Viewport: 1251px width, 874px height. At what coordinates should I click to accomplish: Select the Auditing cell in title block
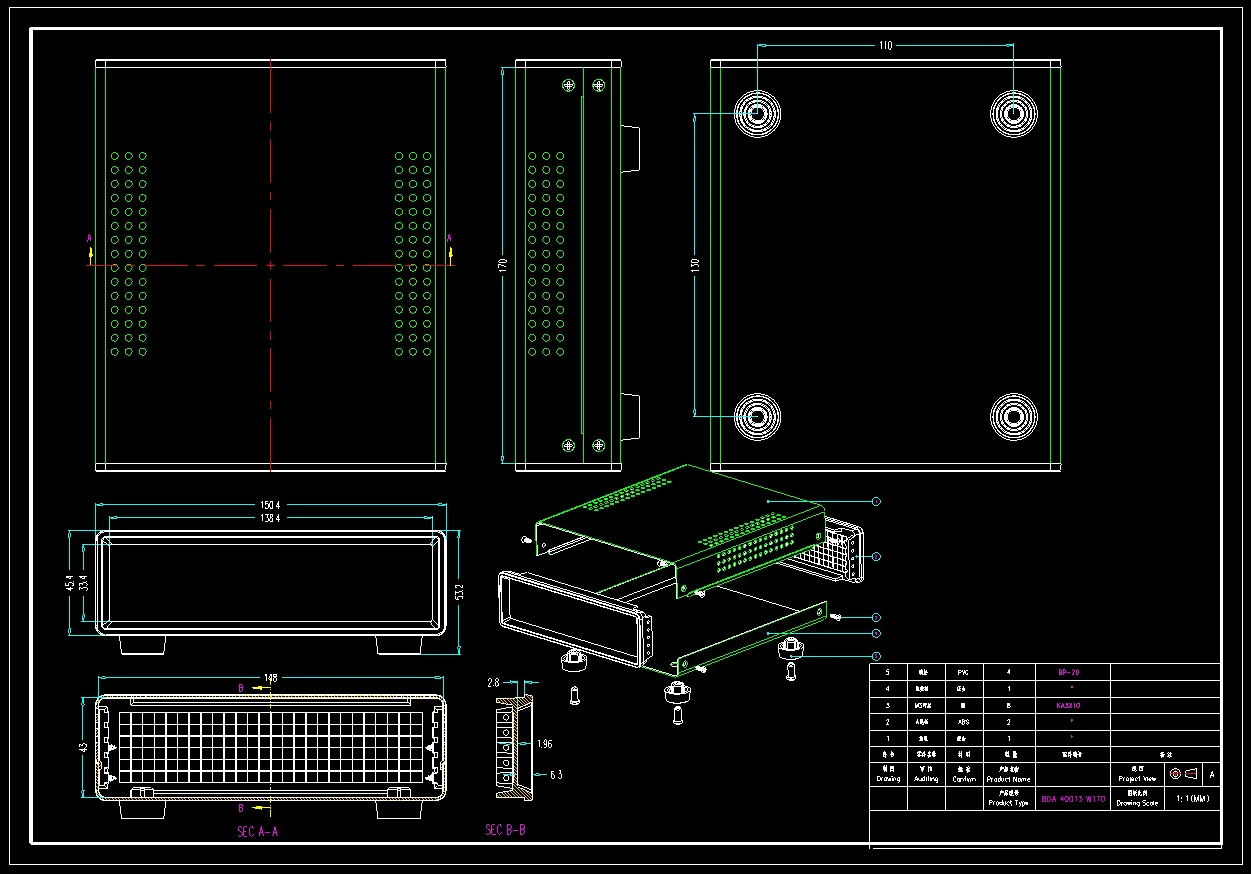coord(926,774)
